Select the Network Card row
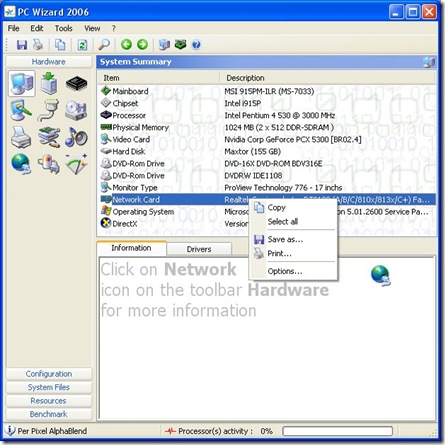The height and width of the screenshot is (445, 445). coord(267,199)
